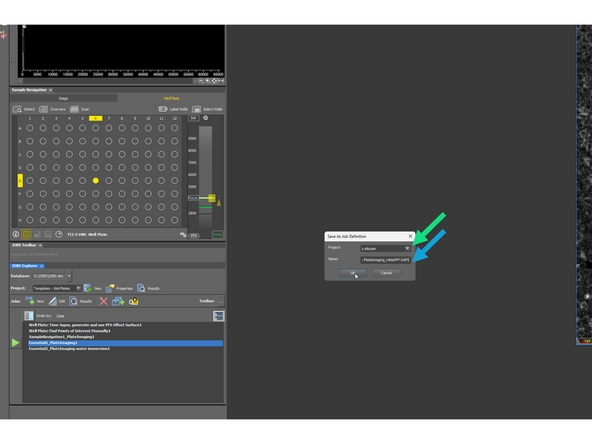Click column header 6 on the plate
The image size is (592, 444).
tap(96, 119)
